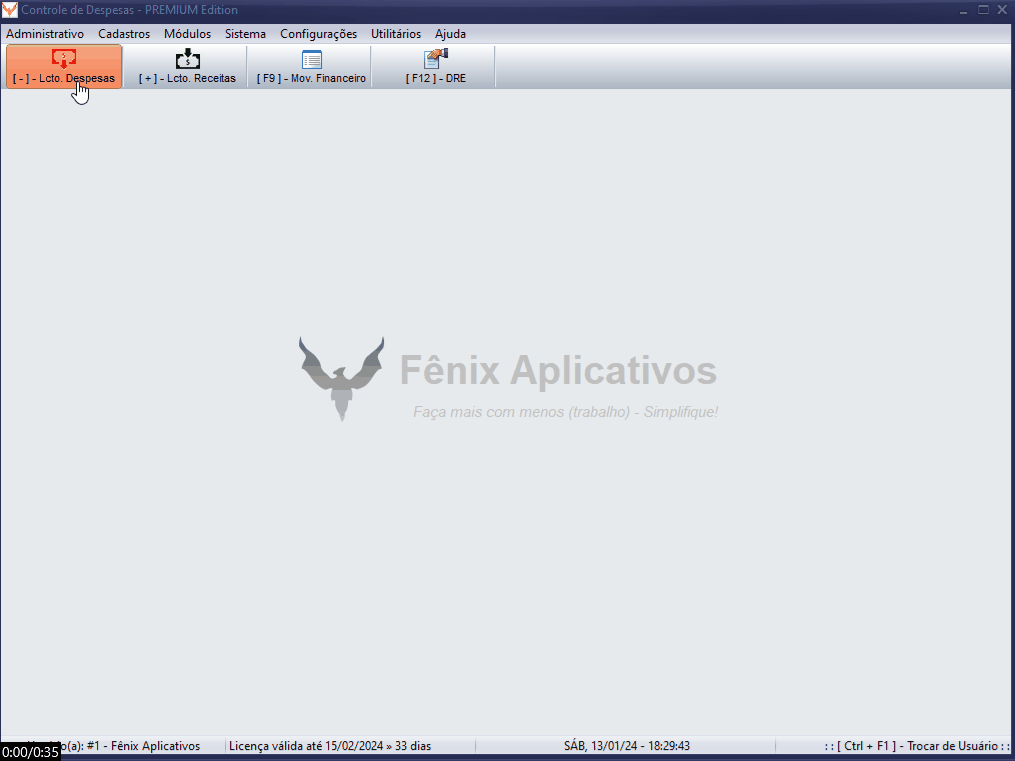
Task: Close the Controle de Despesas window
Action: (x=1002, y=10)
